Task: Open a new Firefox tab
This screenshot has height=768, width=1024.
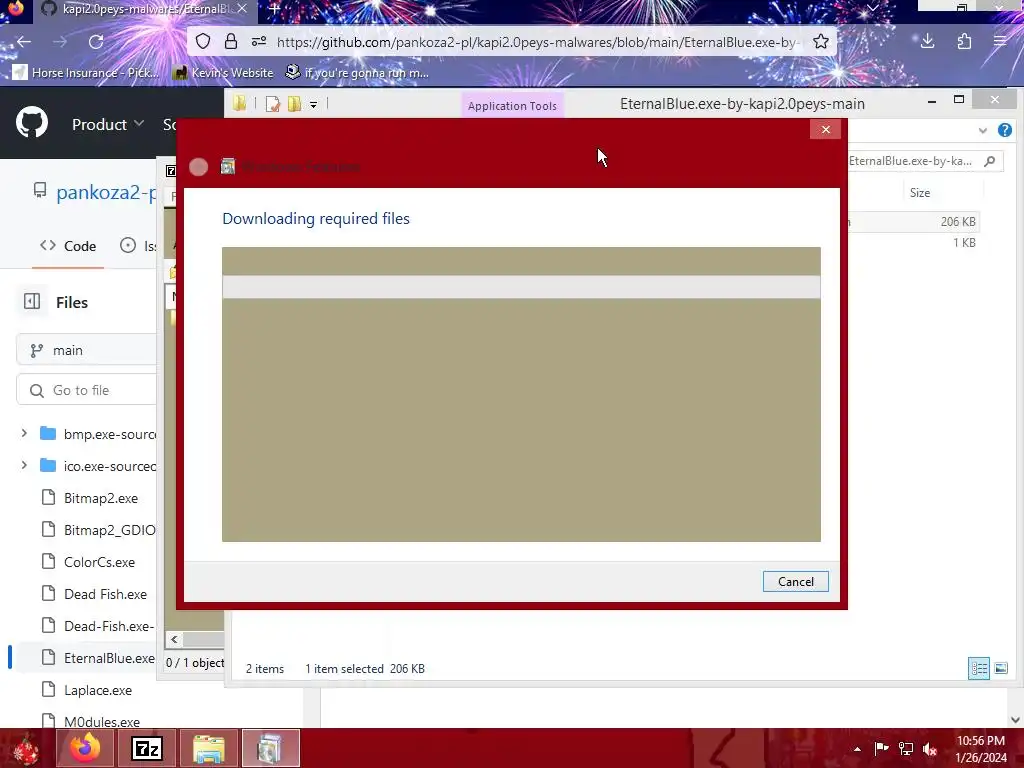Action: 274,9
